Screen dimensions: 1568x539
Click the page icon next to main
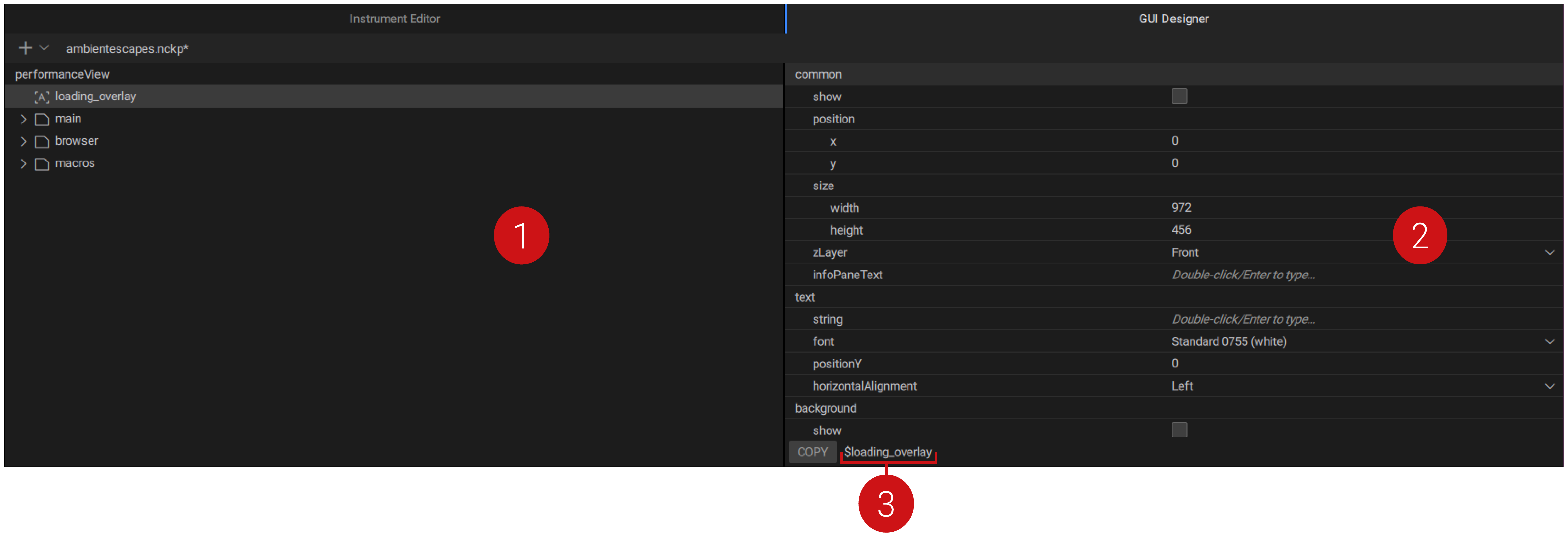click(x=41, y=119)
